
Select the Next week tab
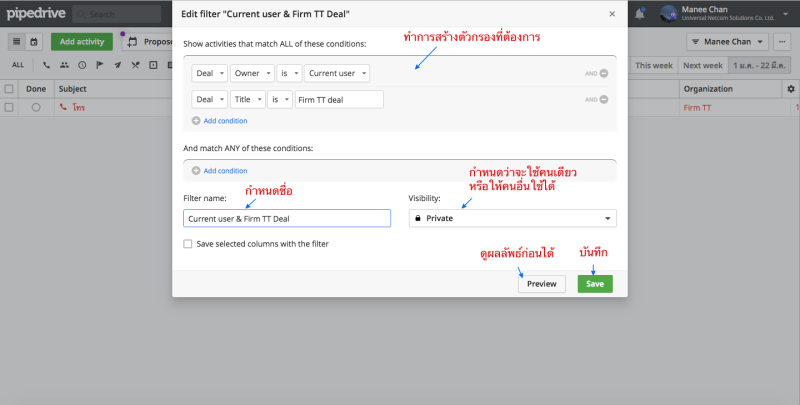pyautogui.click(x=702, y=65)
